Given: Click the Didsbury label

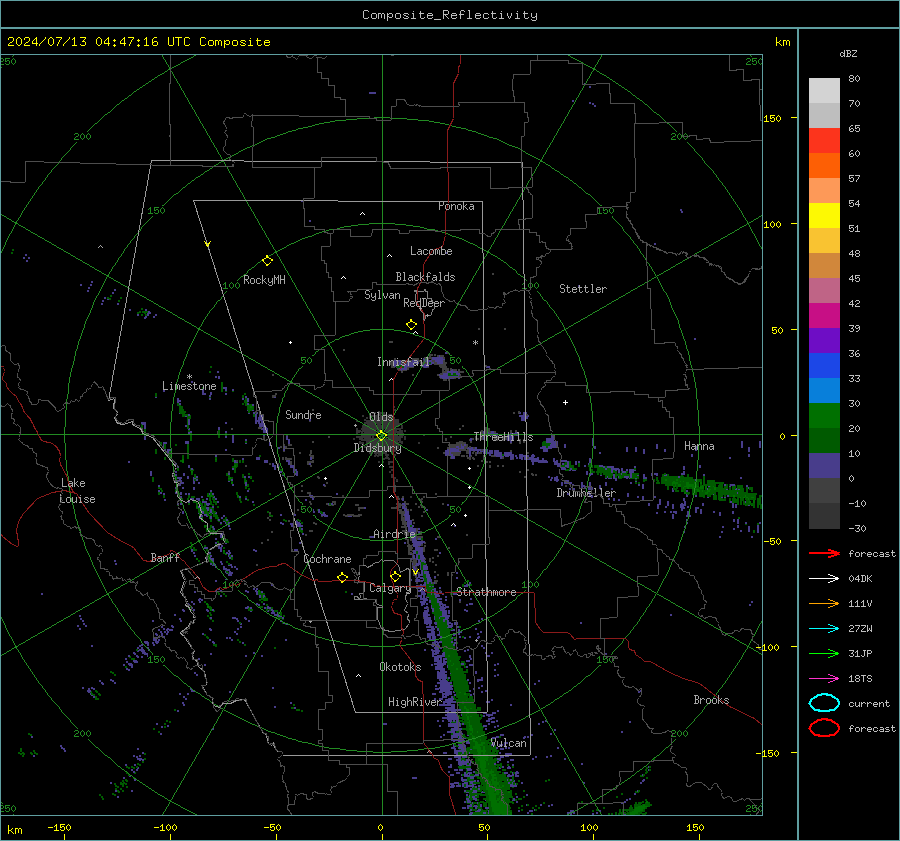Looking at the screenshot, I should [x=377, y=448].
